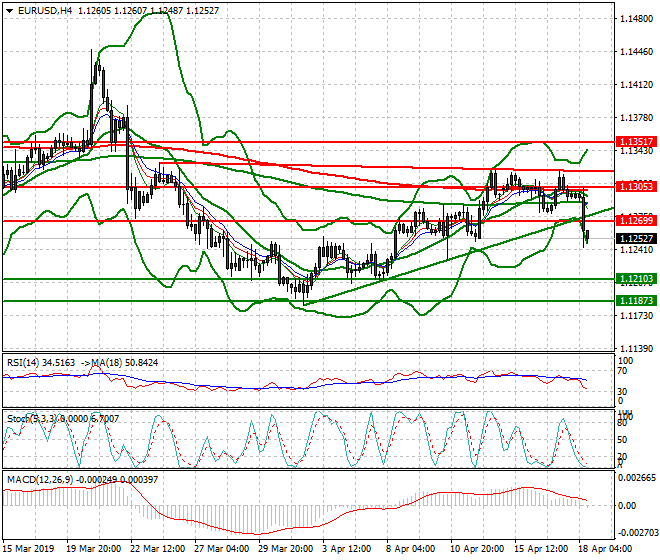Screen dimensions: 660x560
Task: Click the Stoch(5,3,3) indicator label
Action: click(x=32, y=419)
